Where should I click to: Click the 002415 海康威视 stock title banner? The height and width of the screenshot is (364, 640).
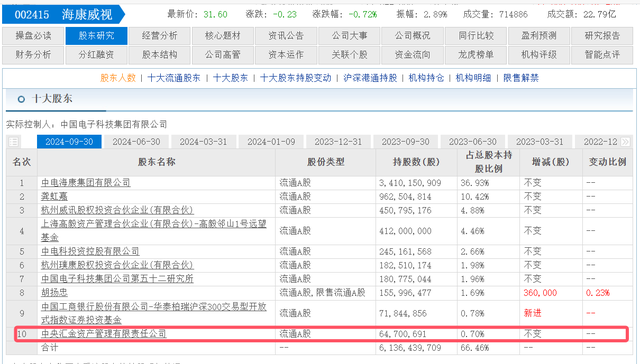point(64,15)
